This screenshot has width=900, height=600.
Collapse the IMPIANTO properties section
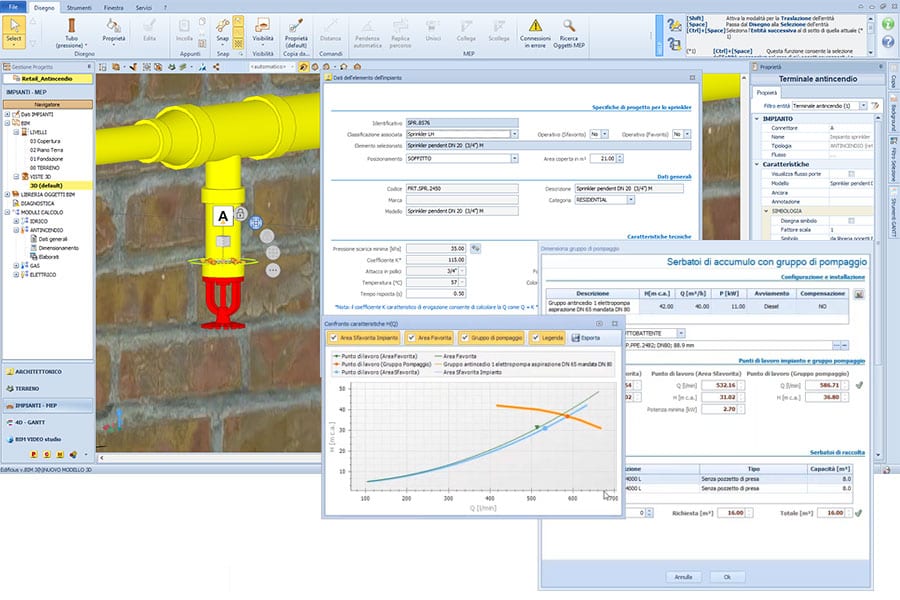click(757, 119)
